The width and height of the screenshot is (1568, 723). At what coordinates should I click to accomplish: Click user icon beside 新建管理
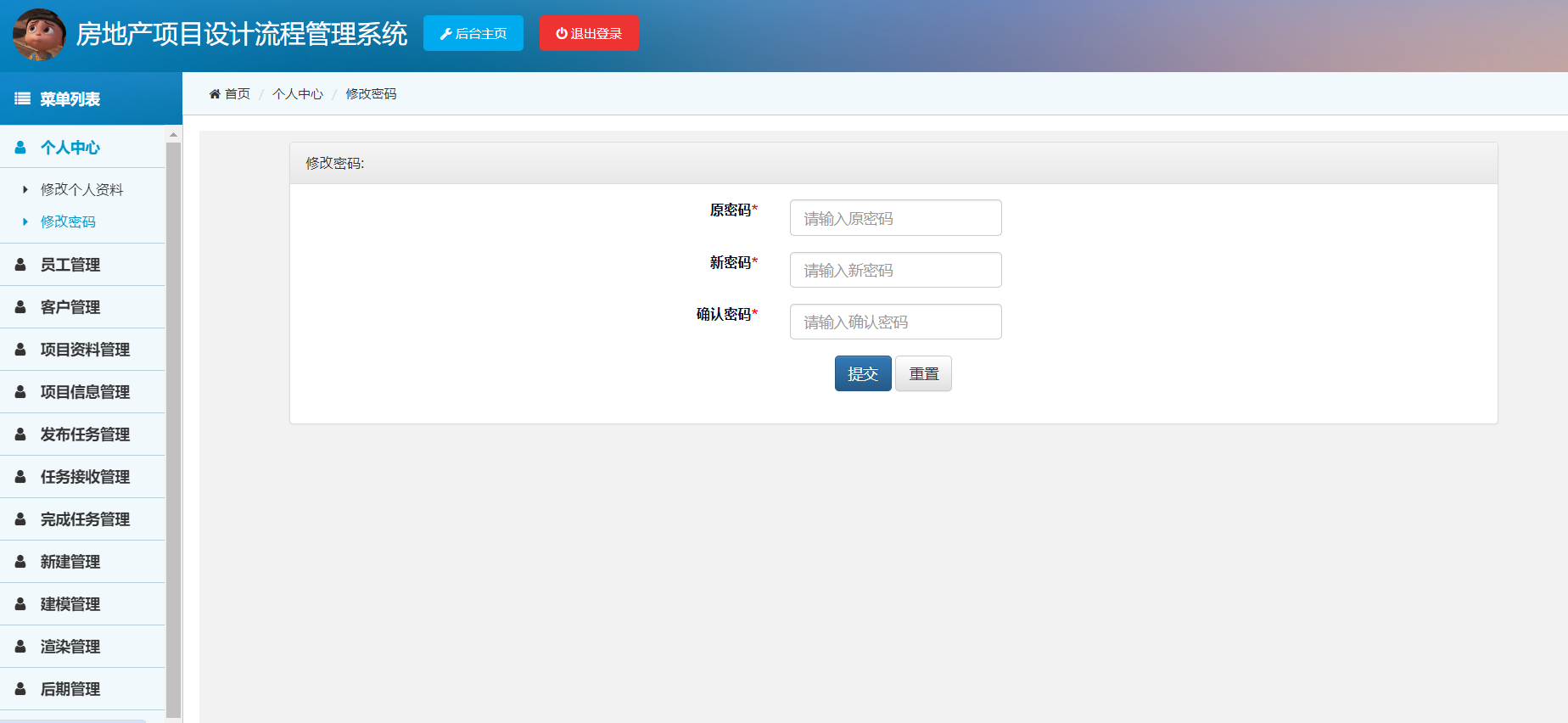point(20,562)
